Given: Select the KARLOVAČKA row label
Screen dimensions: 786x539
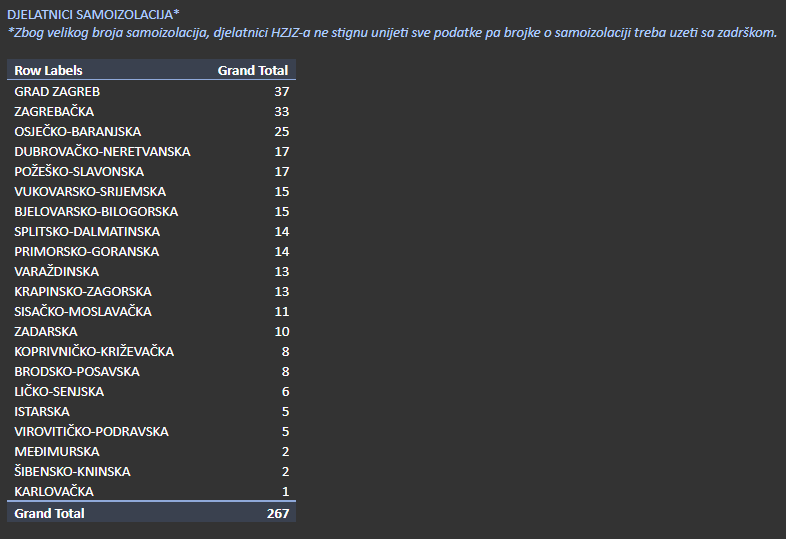Looking at the screenshot, I should [54, 491].
